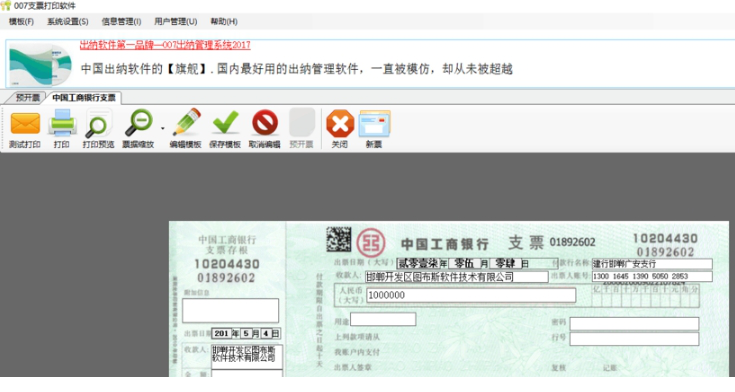Open the 信息管理(I) menu
The width and height of the screenshot is (735, 392).
click(x=121, y=22)
